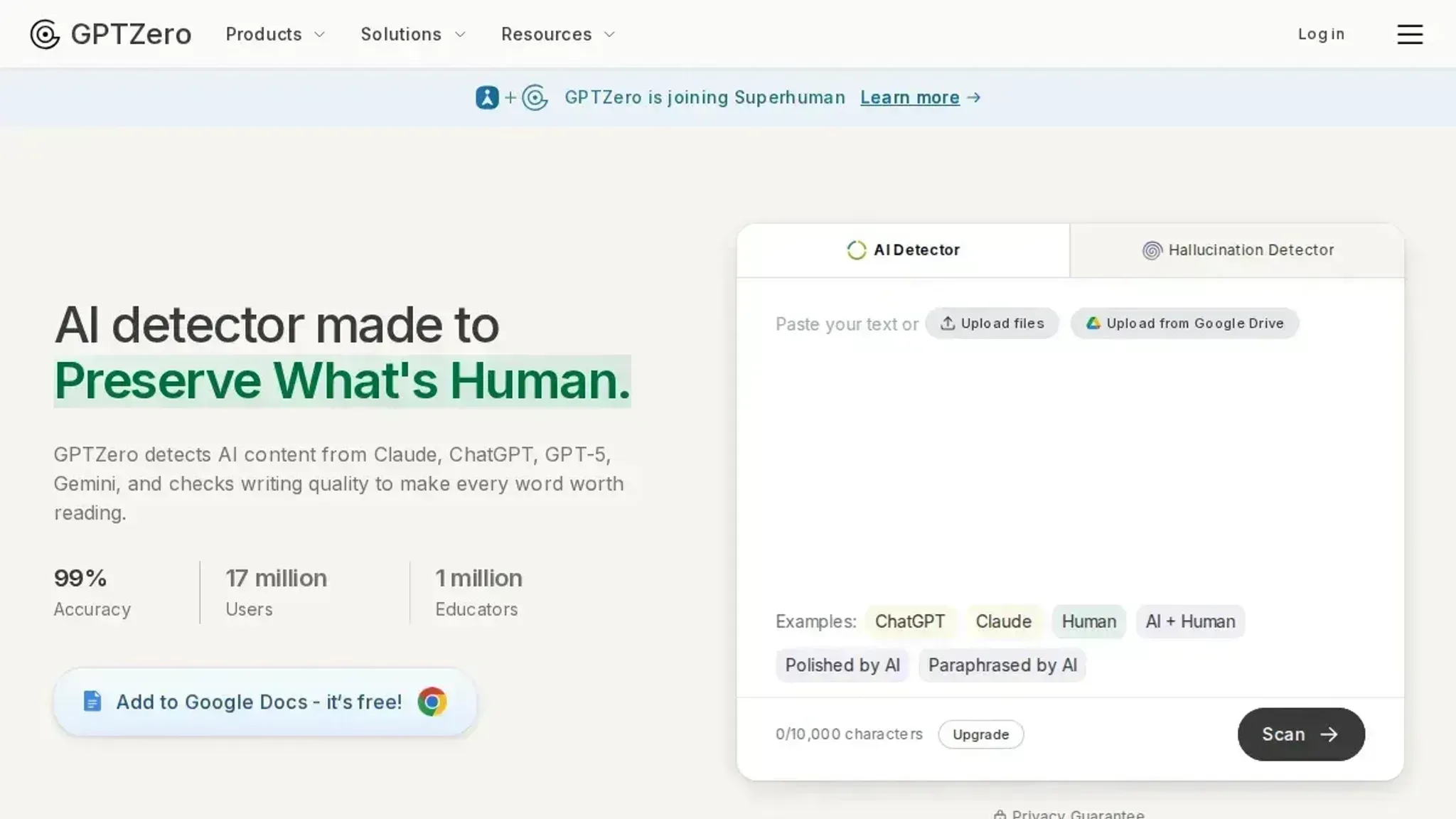This screenshot has height=819, width=1456.
Task: Open the Products menu
Action: click(276, 34)
